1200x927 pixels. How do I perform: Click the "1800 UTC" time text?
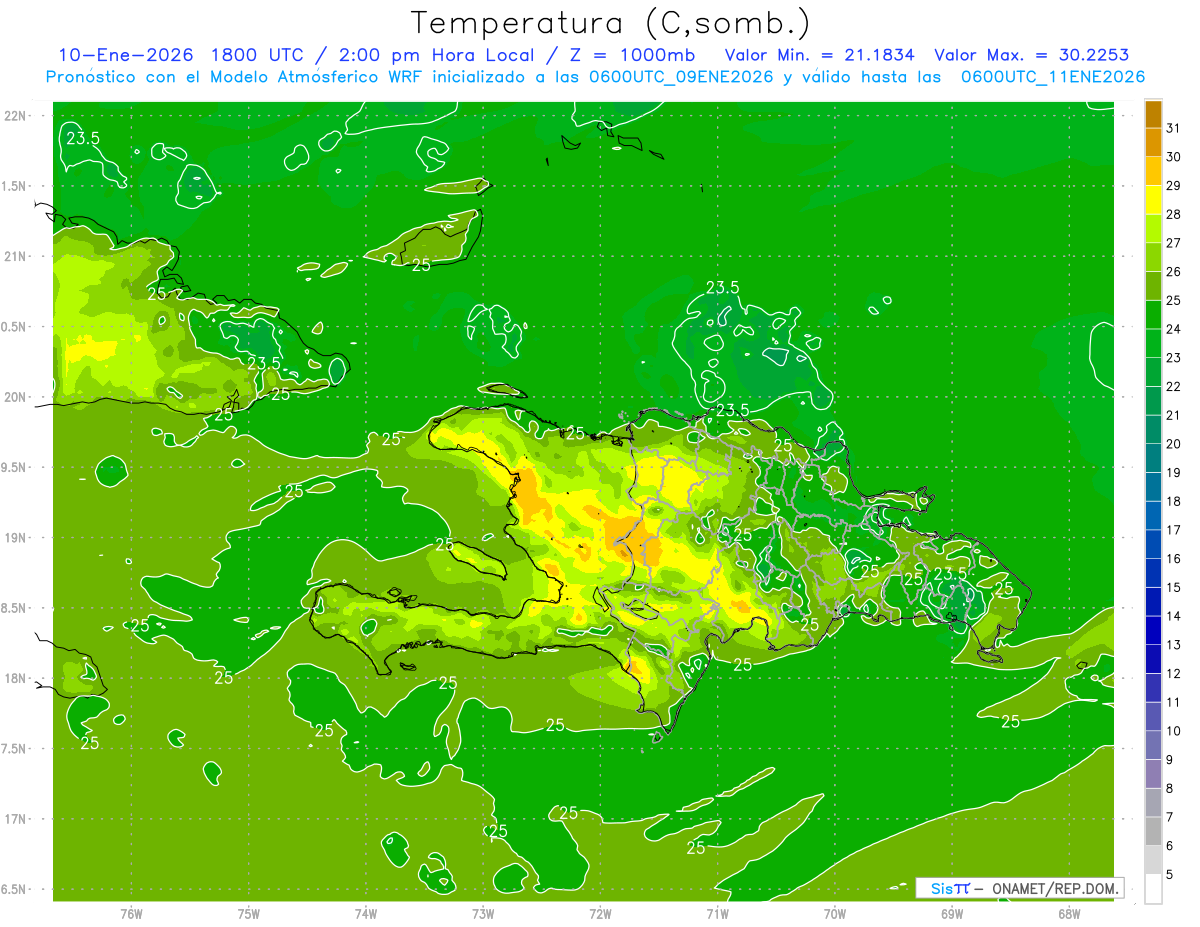click(257, 55)
